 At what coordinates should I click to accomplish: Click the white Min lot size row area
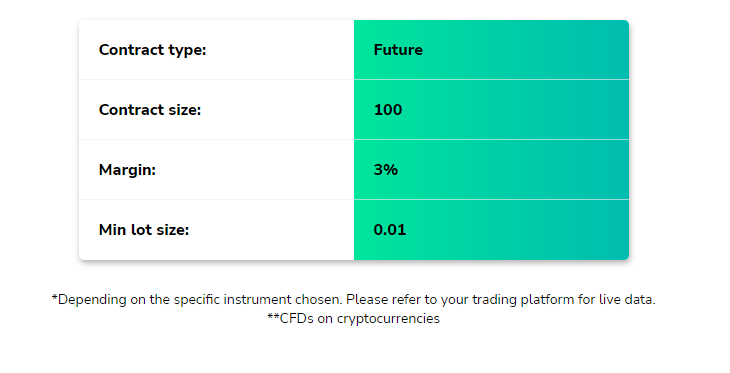(x=216, y=230)
